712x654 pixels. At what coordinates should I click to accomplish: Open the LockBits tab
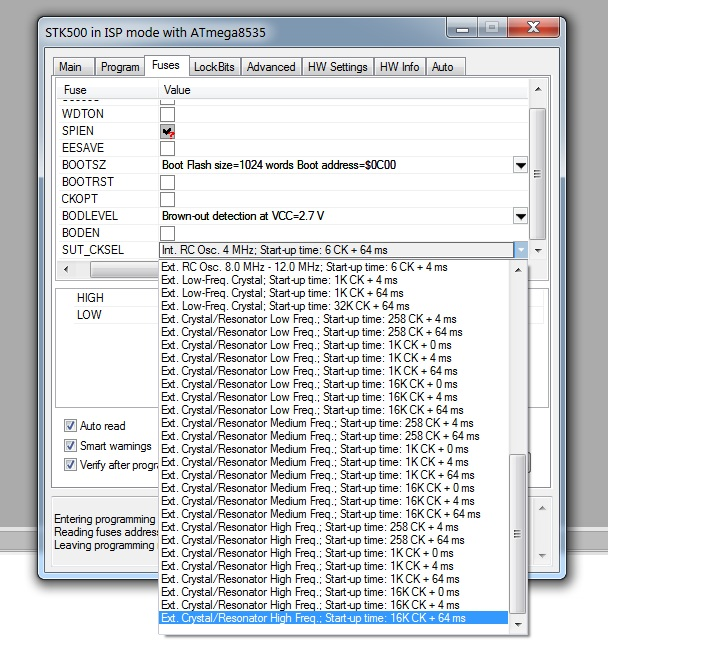(214, 67)
